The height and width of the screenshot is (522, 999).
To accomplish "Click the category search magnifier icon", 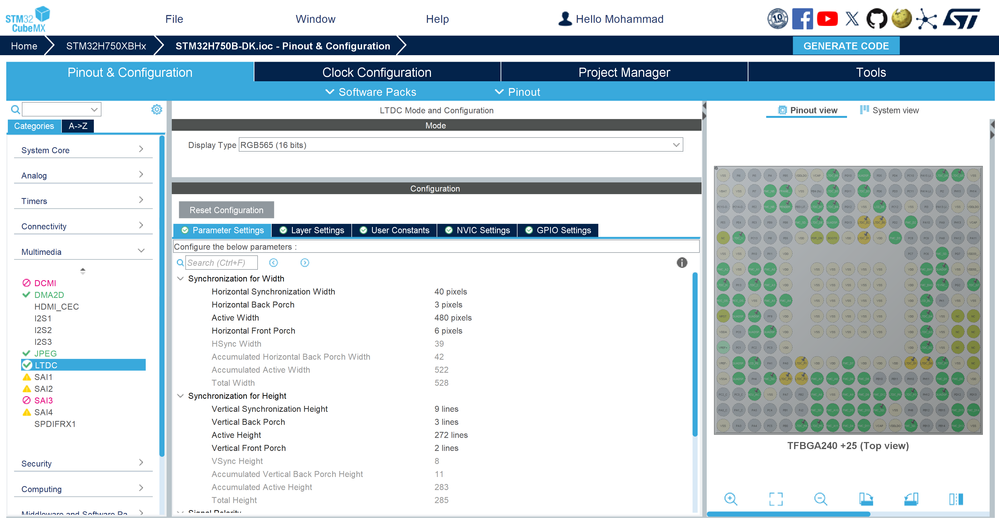I will tap(15, 110).
